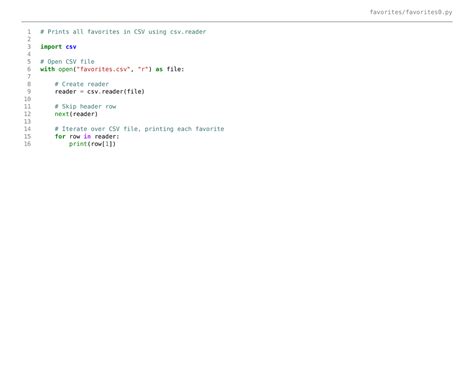Click the 'import csv' statement

[x=58, y=47]
